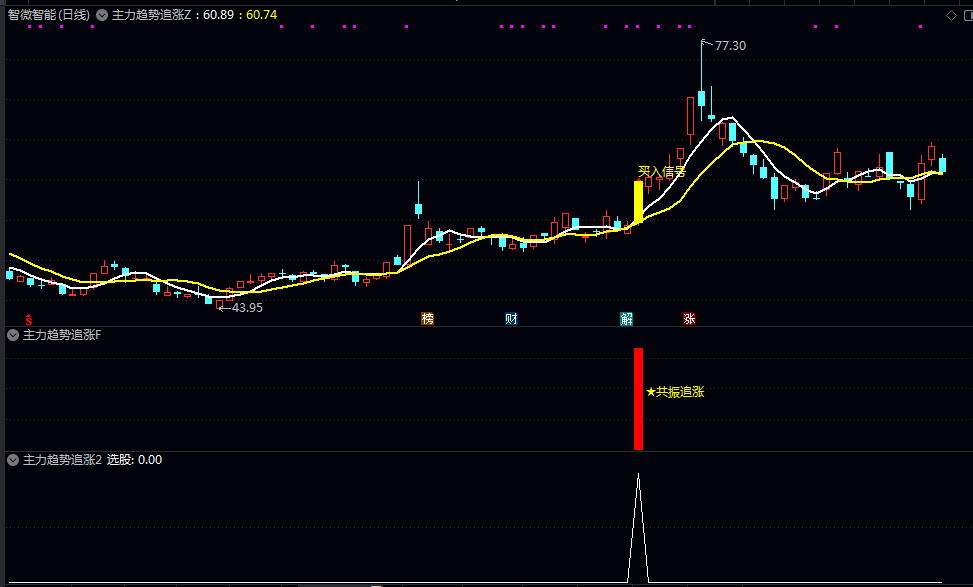Click the ★共振追涨 label
The image size is (973, 587).
click(x=675, y=392)
